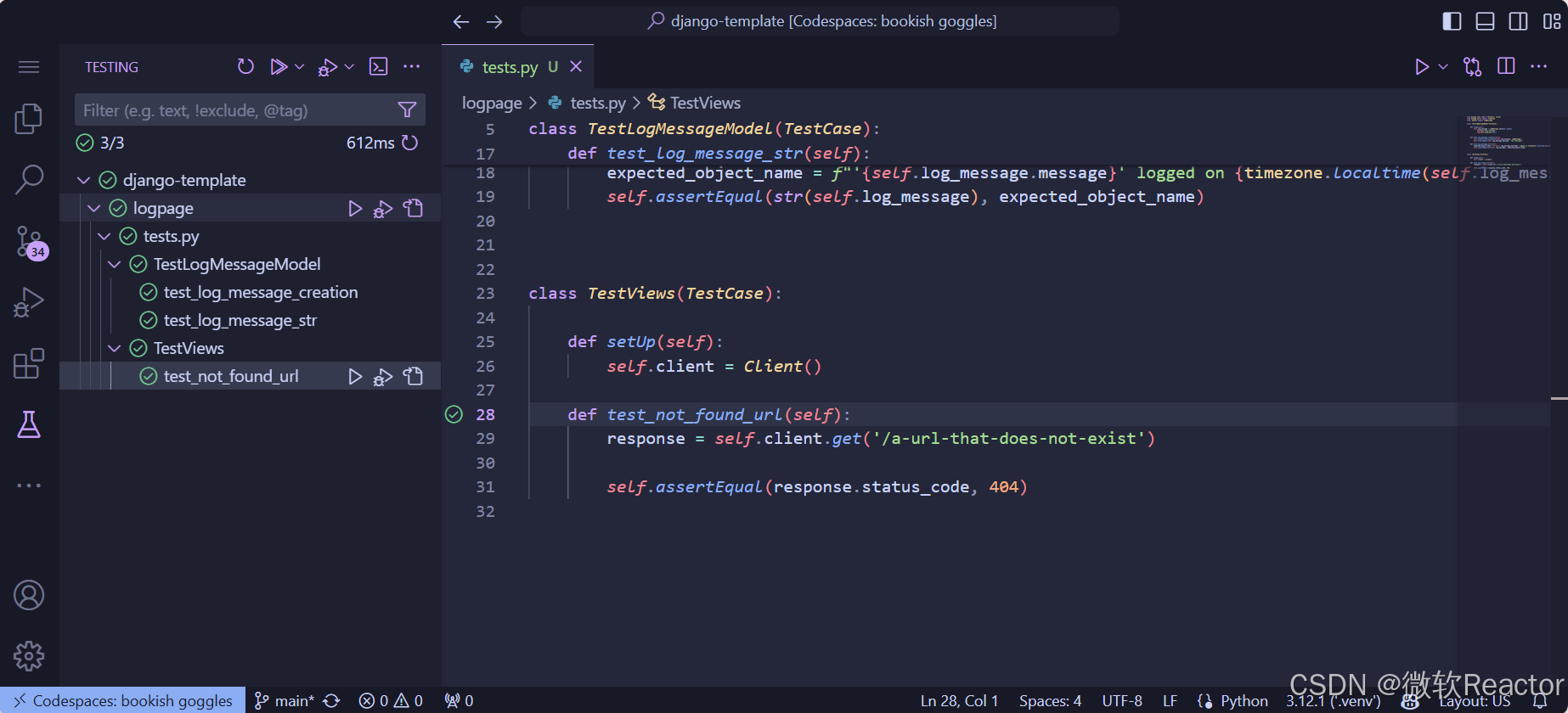Click the tests.py breadcrumb

click(598, 103)
